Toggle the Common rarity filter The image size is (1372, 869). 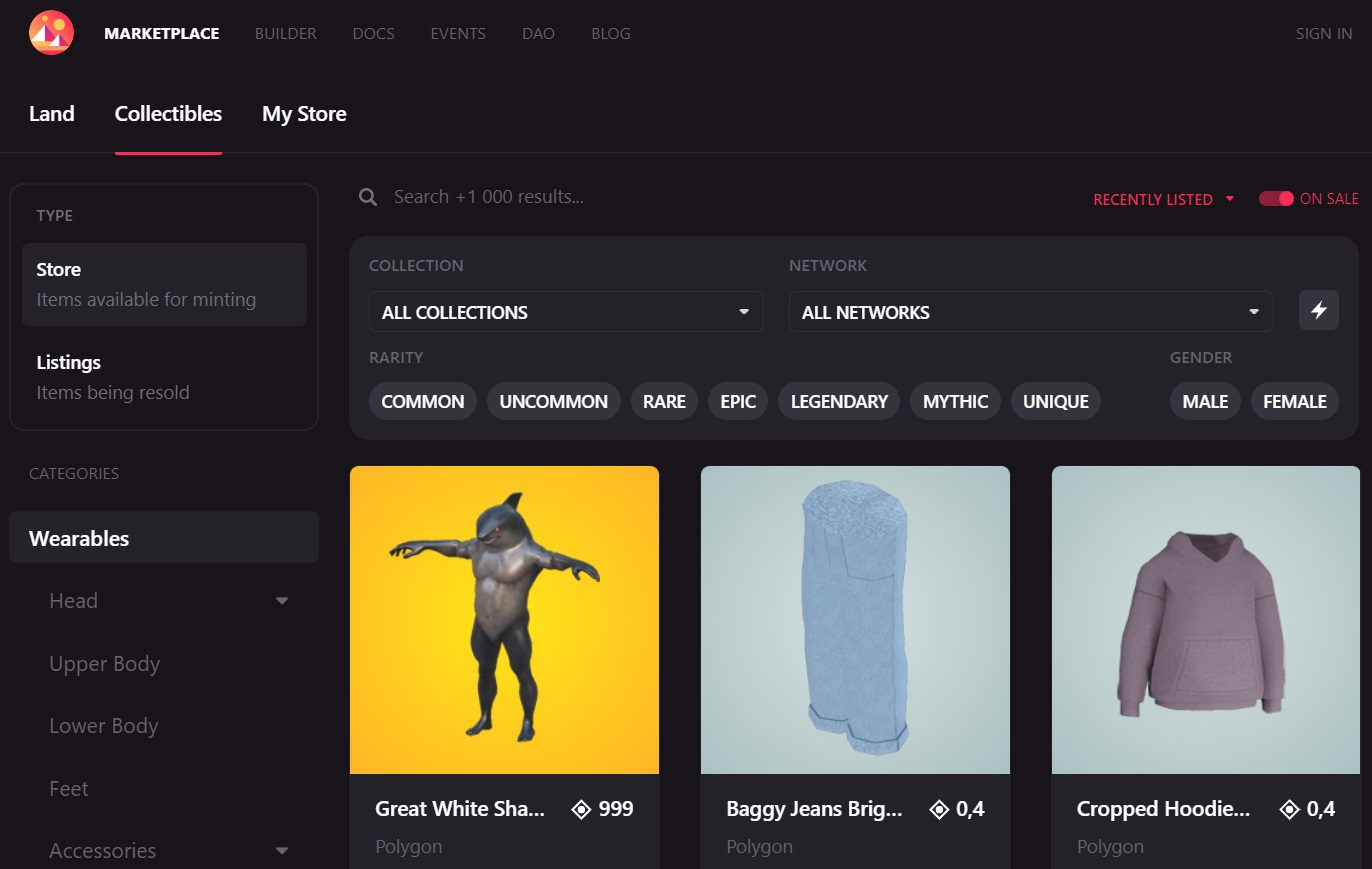[x=422, y=401]
